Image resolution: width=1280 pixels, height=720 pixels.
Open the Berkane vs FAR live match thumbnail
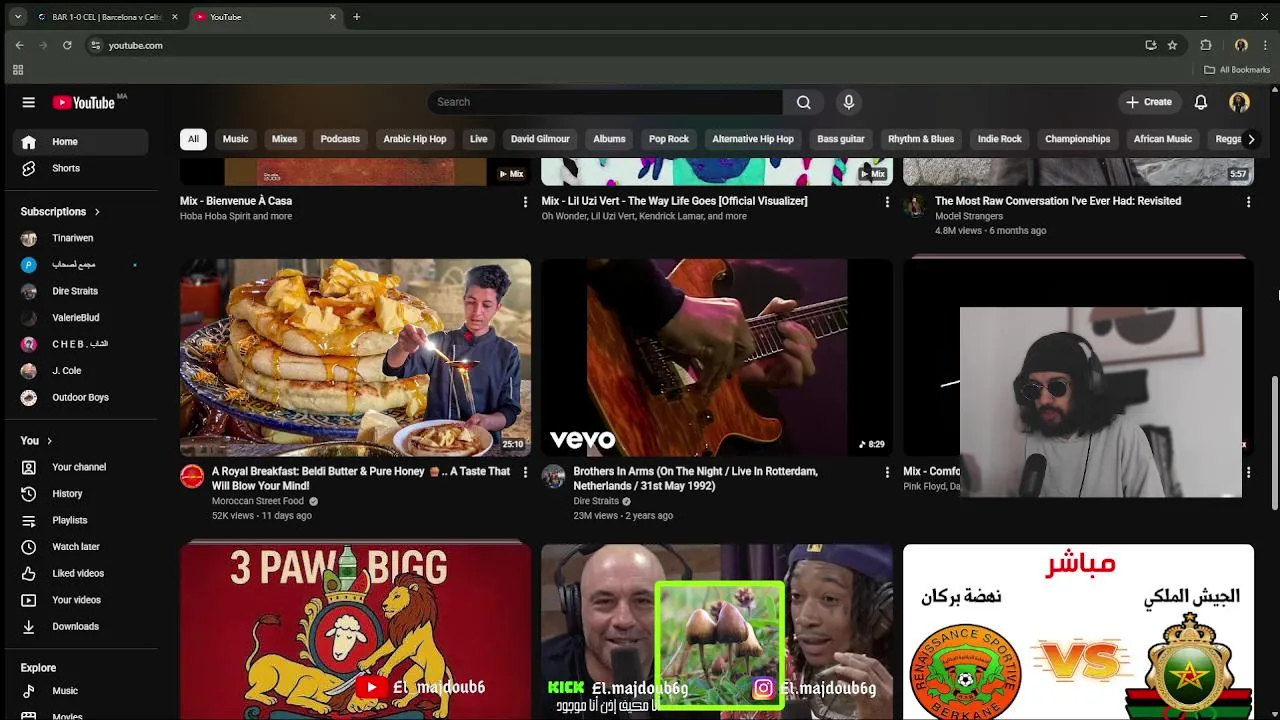tap(1078, 632)
